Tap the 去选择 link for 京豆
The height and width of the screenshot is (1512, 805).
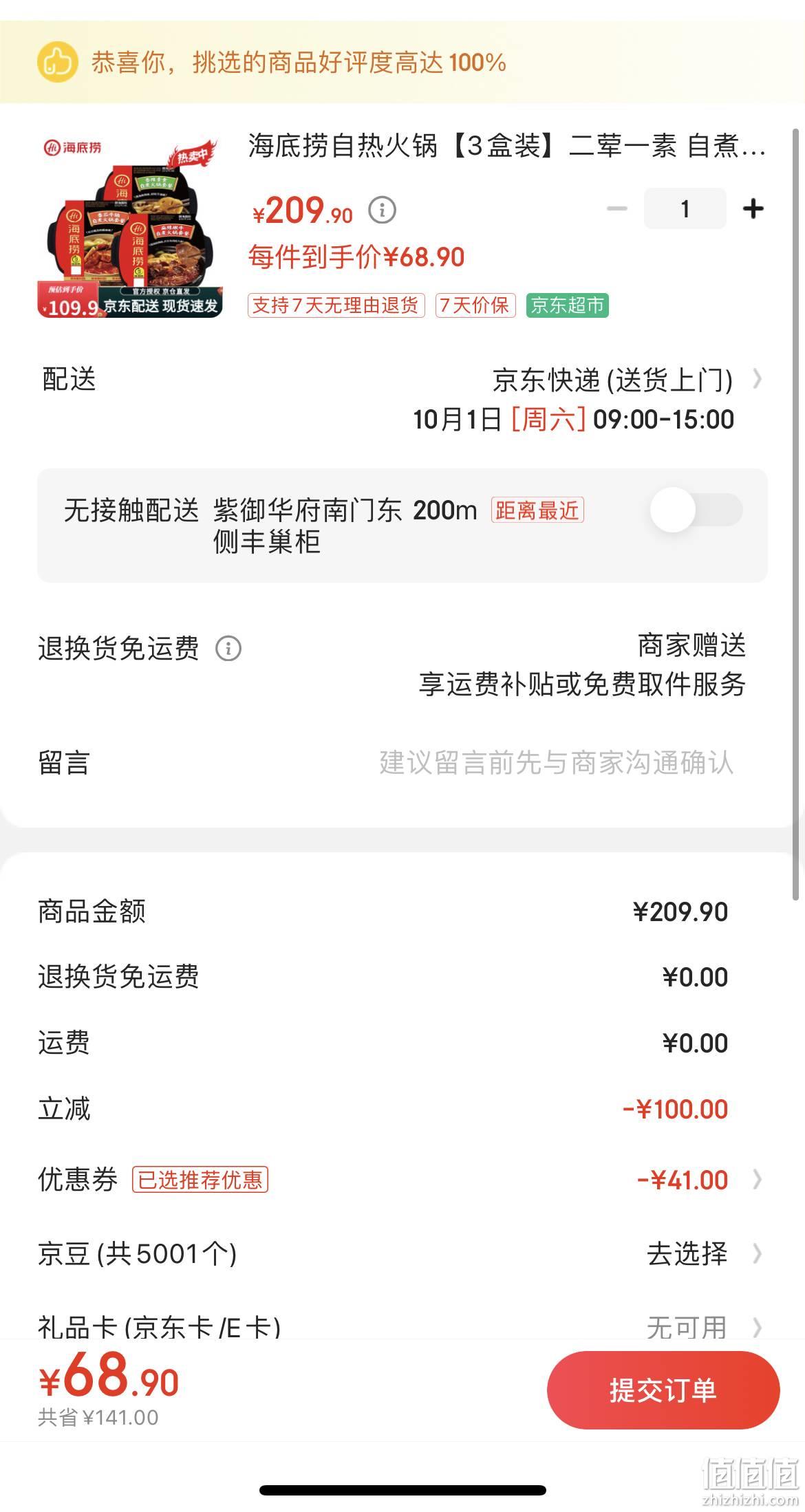[x=687, y=1253]
